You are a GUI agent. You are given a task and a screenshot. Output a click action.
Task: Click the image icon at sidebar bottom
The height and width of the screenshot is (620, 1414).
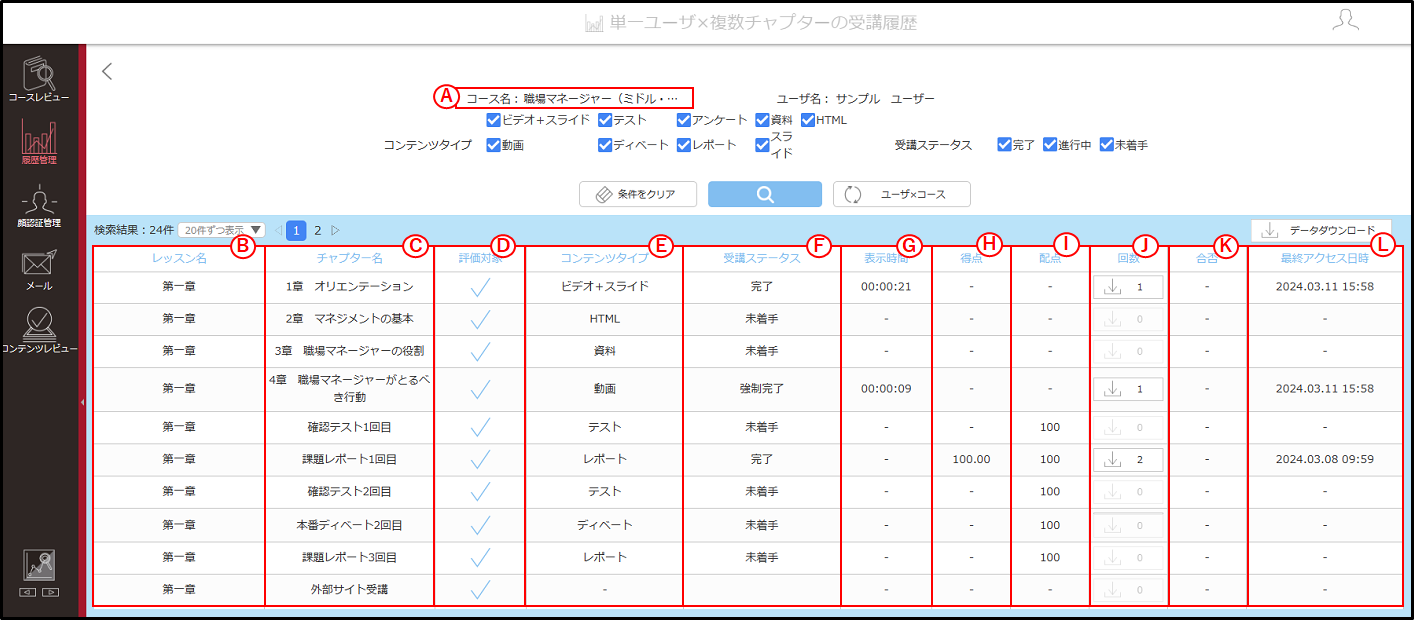click(39, 566)
